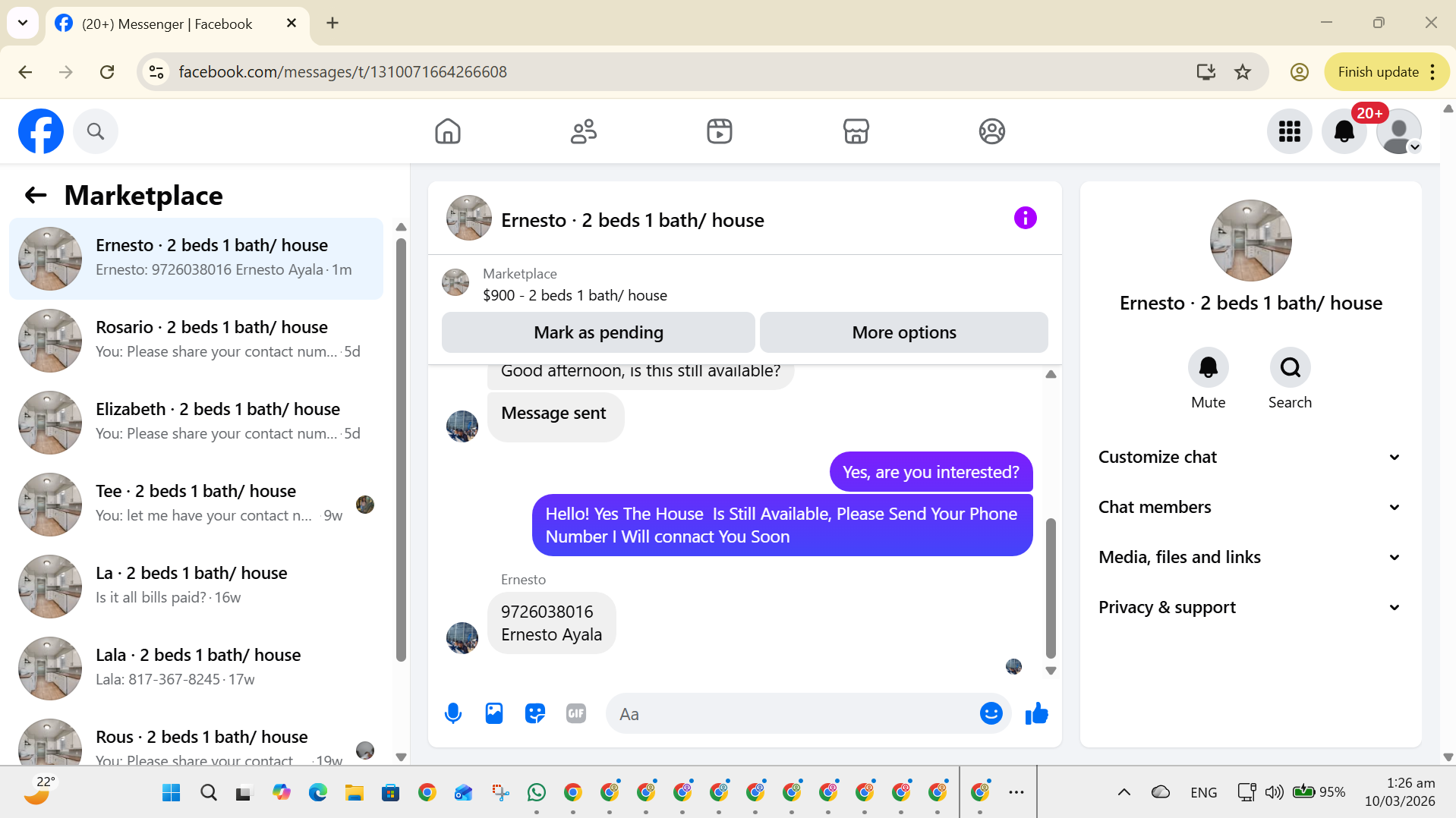The width and height of the screenshot is (1456, 818).
Task: Click the browser reload button
Action: 107,72
